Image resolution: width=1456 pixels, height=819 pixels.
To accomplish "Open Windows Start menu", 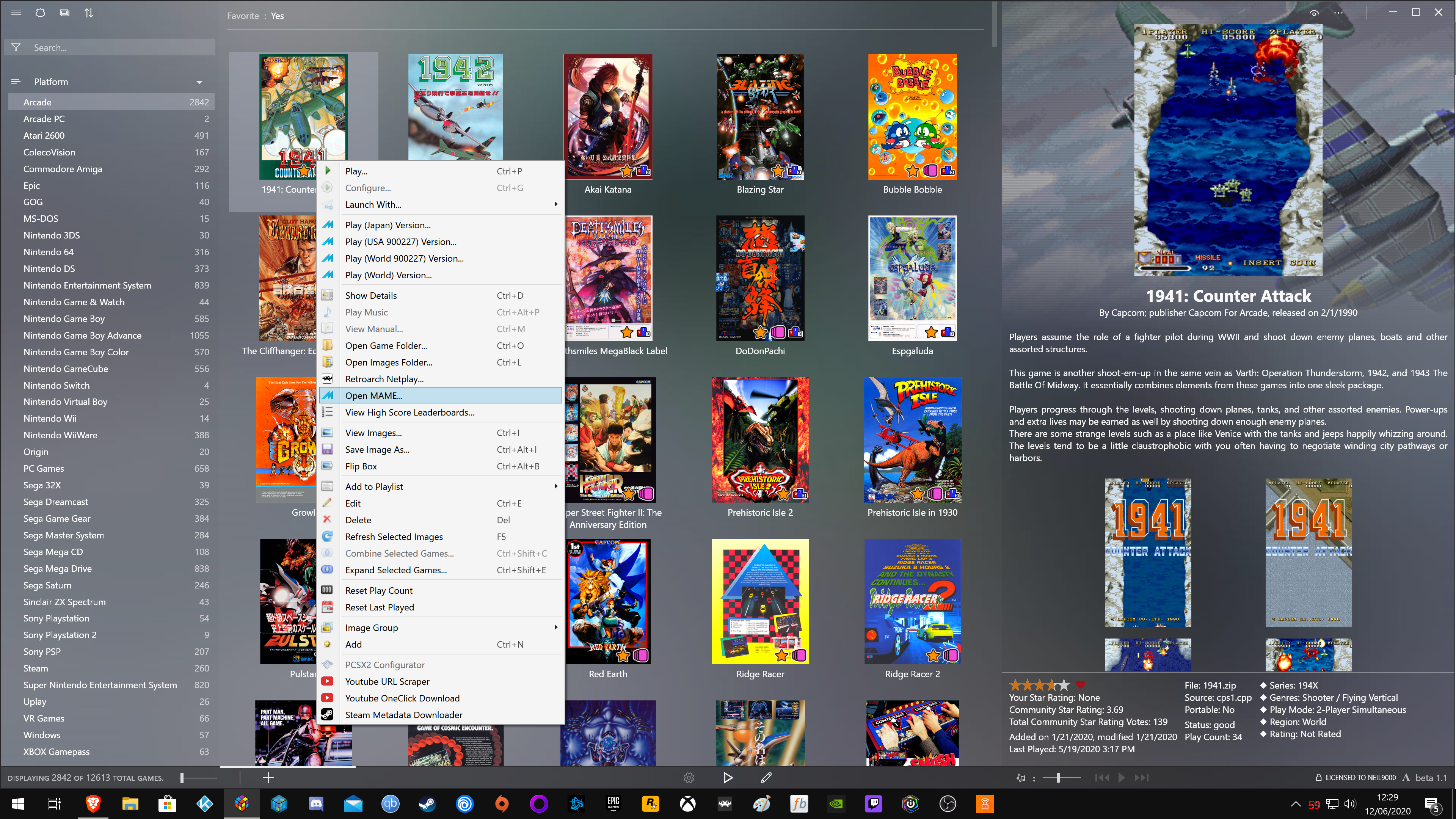I will pyautogui.click(x=18, y=803).
